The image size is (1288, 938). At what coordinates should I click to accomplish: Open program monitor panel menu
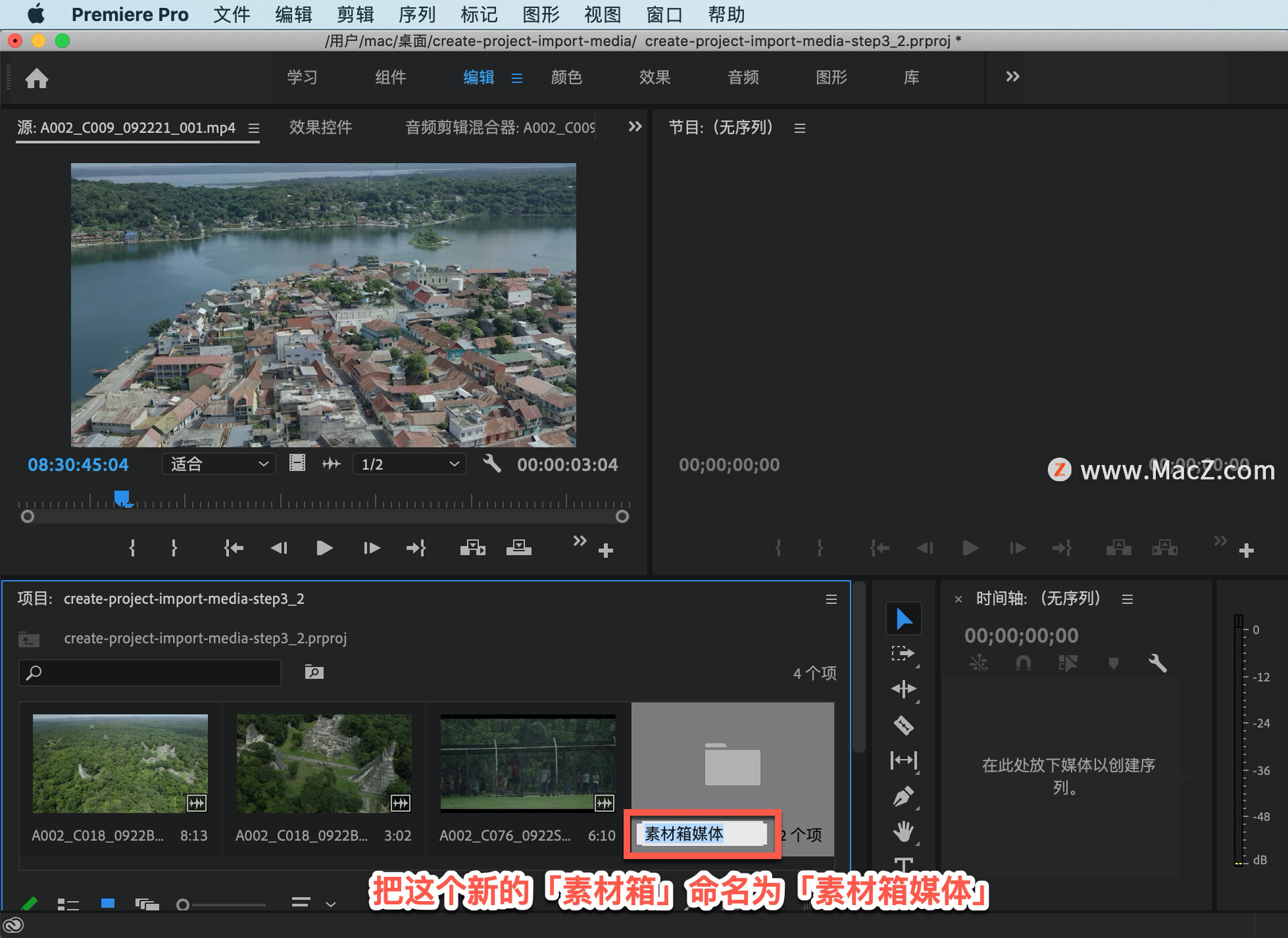pyautogui.click(x=800, y=127)
